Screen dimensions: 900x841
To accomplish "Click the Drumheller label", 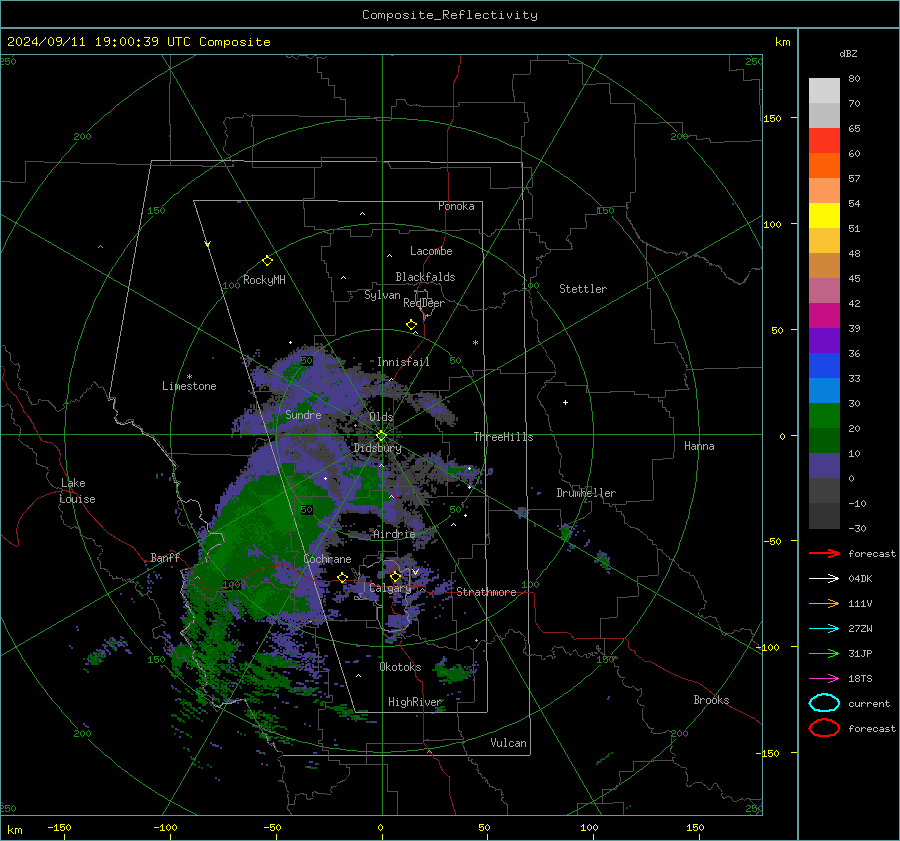I will click(586, 493).
